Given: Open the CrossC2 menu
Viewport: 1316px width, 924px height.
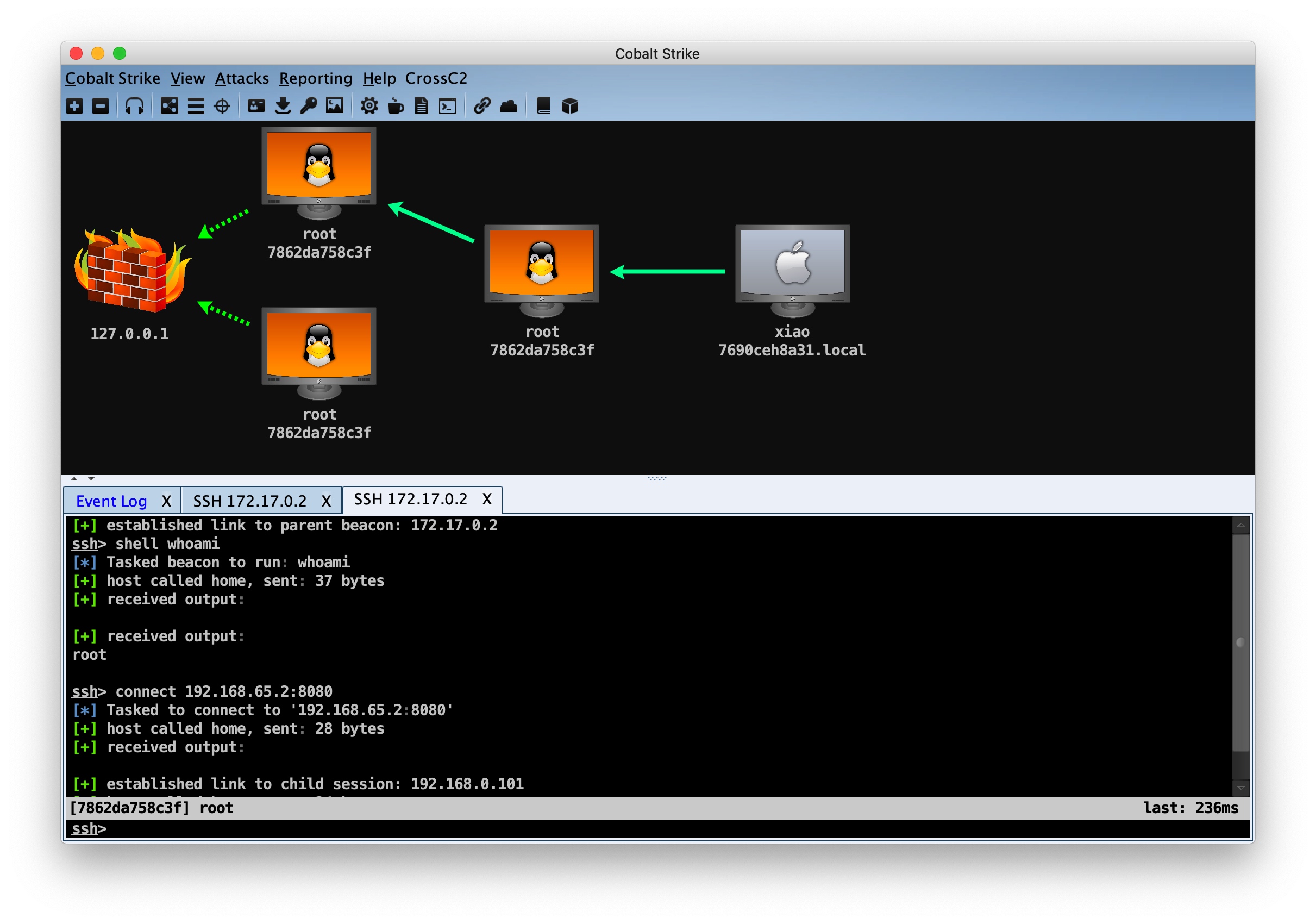Looking at the screenshot, I should pyautogui.click(x=436, y=78).
